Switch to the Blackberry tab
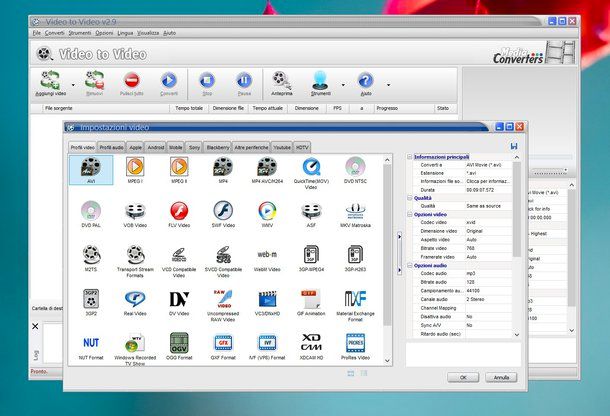 (x=218, y=147)
